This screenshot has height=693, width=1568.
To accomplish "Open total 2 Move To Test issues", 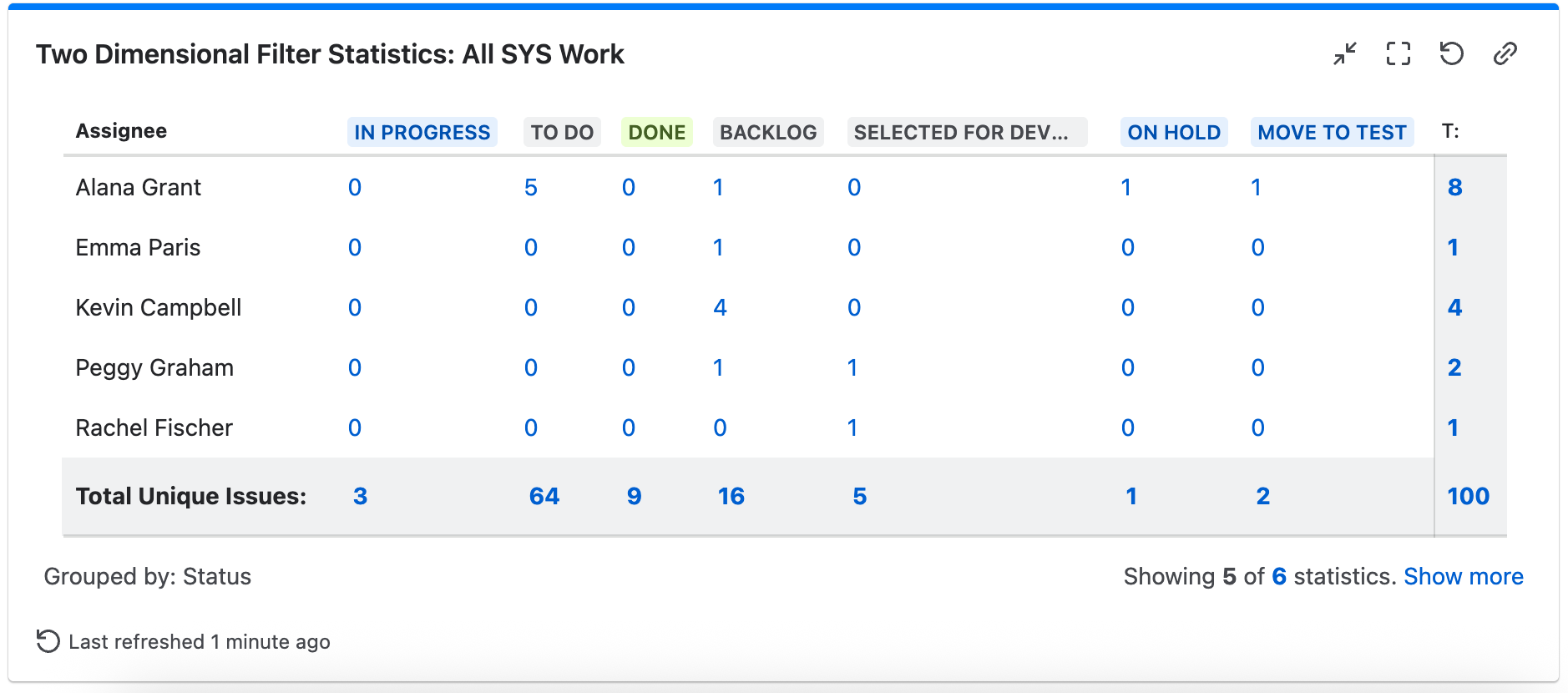I will coord(1263,497).
